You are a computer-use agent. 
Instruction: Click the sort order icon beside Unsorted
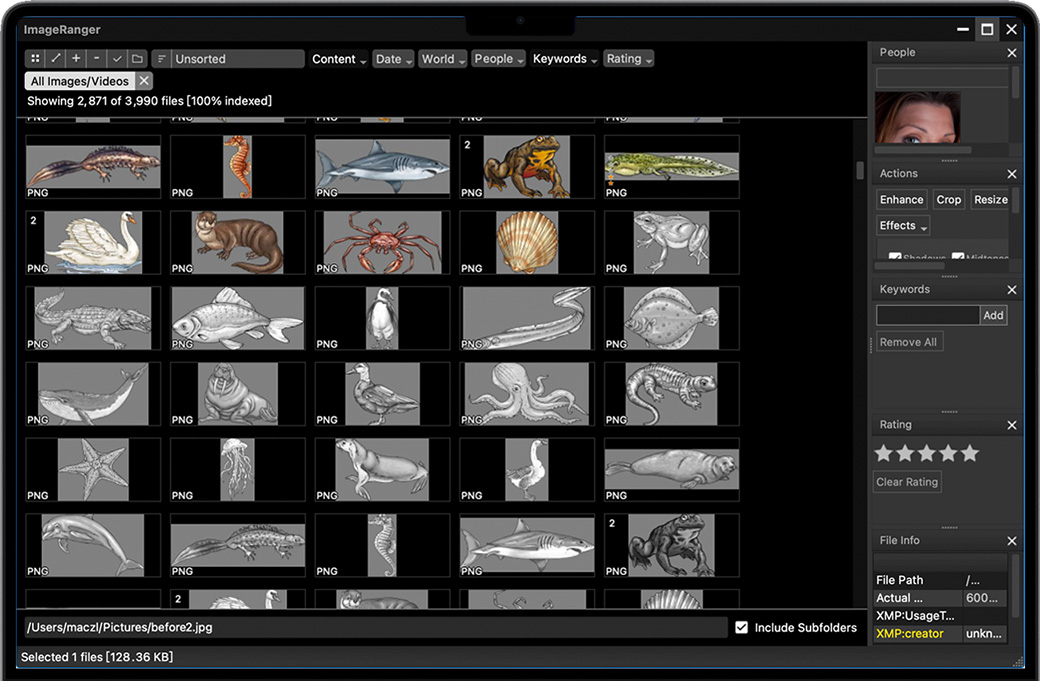pos(162,59)
